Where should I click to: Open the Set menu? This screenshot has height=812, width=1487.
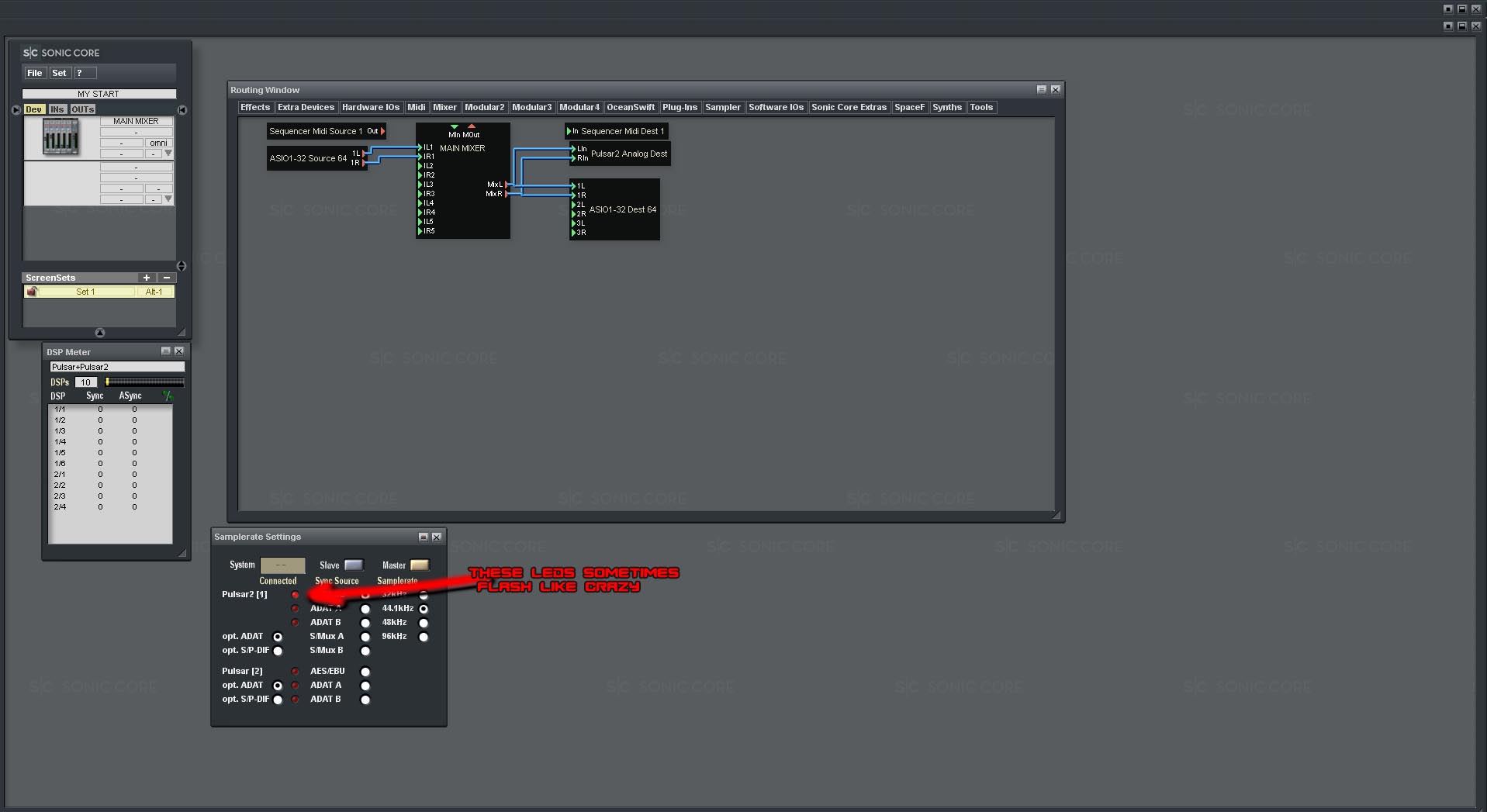[59, 73]
